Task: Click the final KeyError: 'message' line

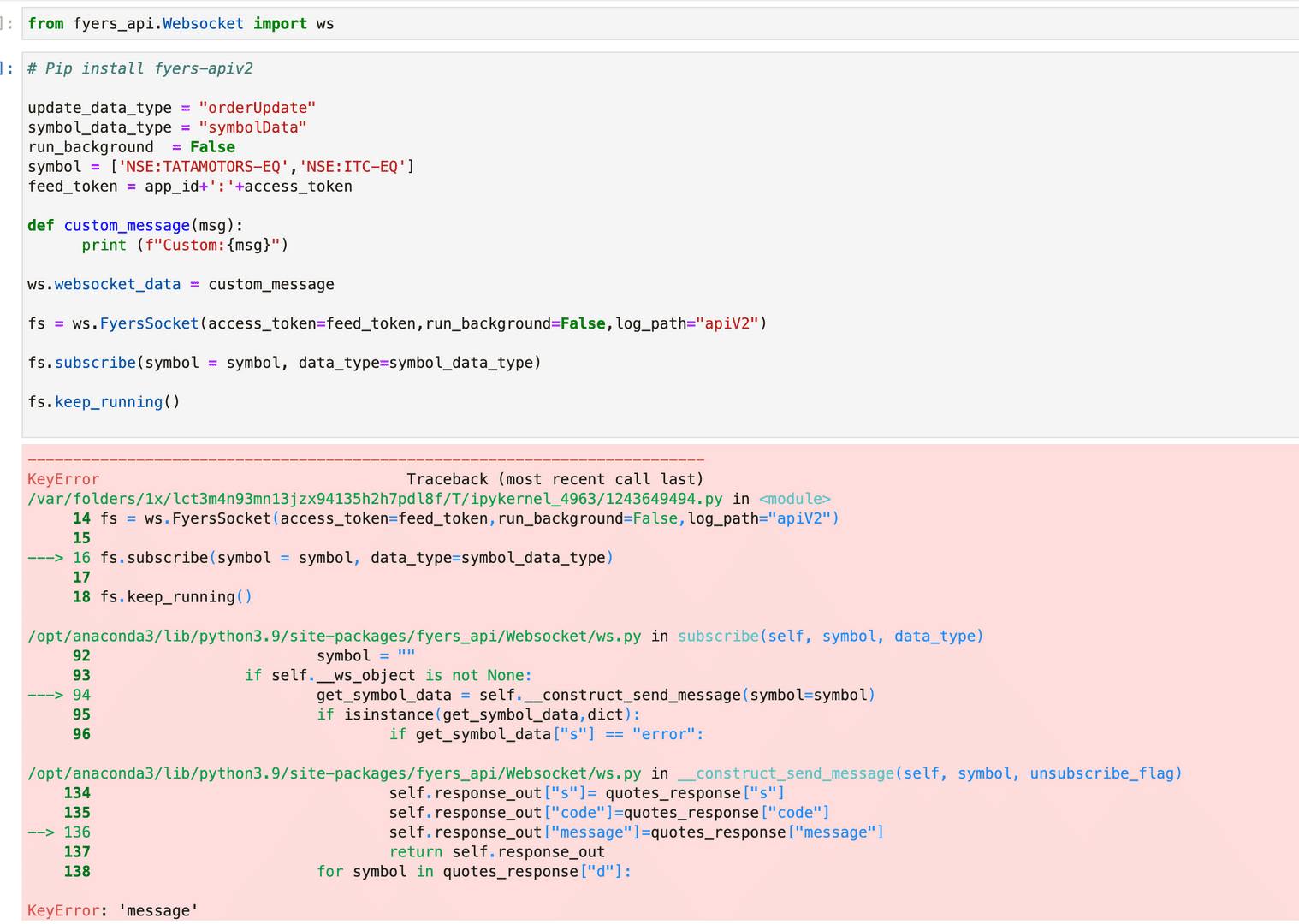Action: tap(113, 910)
